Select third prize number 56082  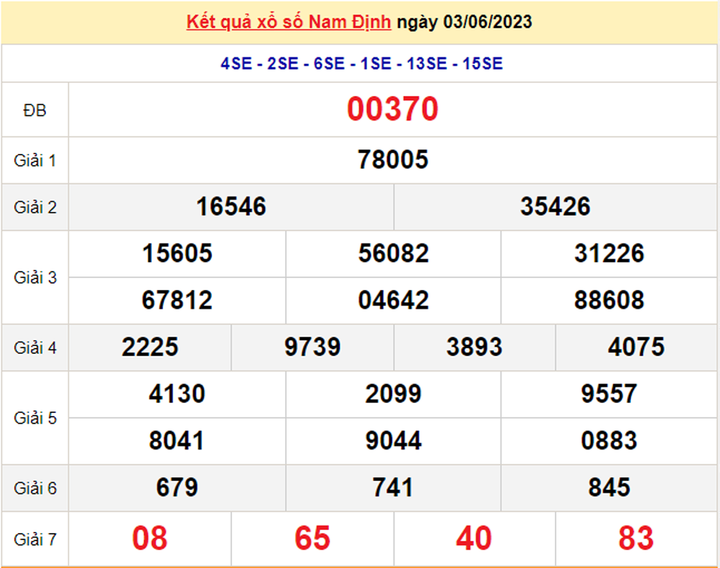point(394,253)
